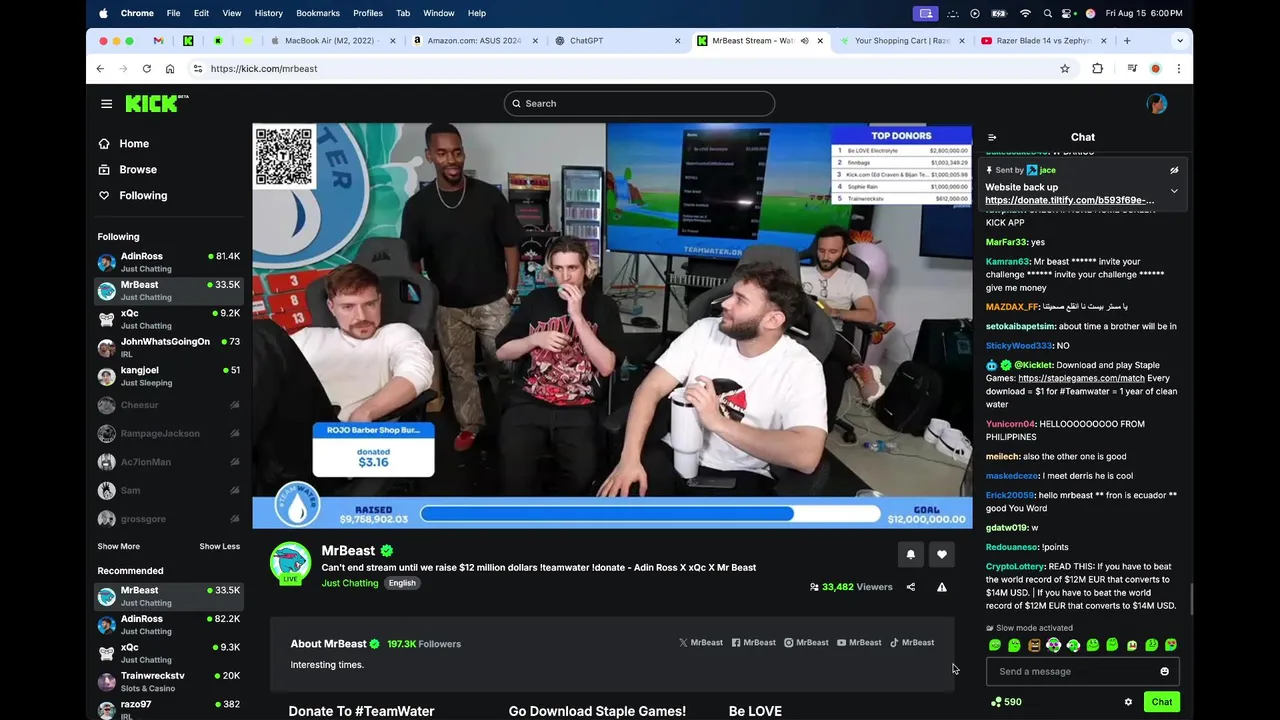Click chat username StickyWood333

tap(1018, 346)
